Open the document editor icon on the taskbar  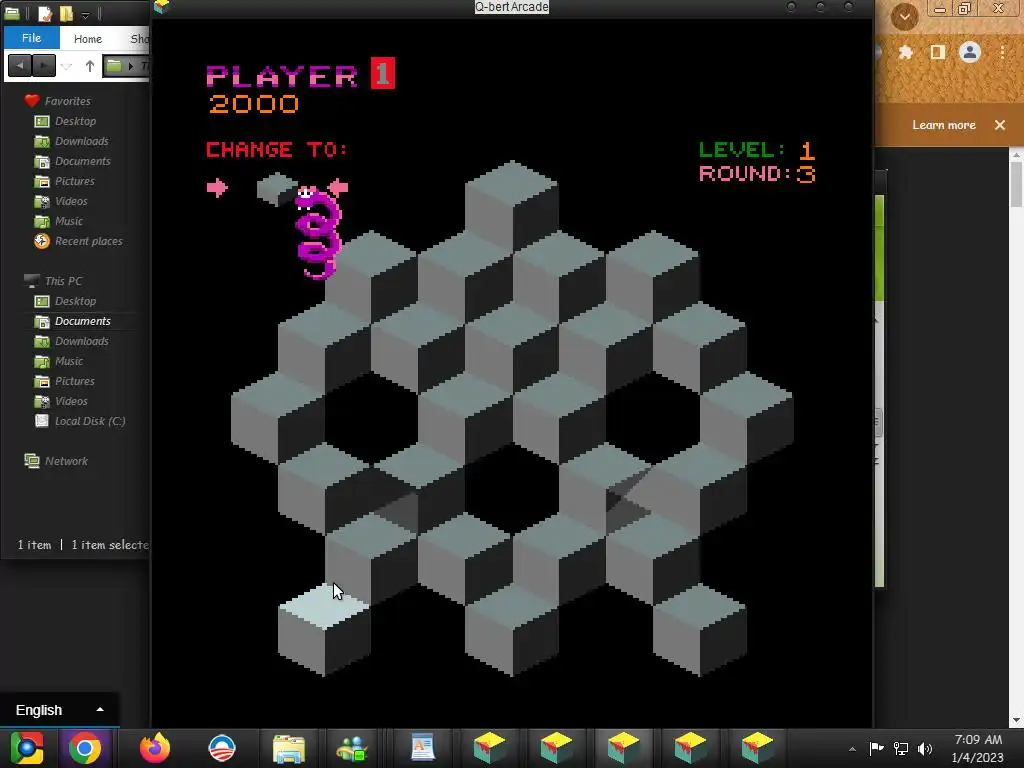click(423, 748)
